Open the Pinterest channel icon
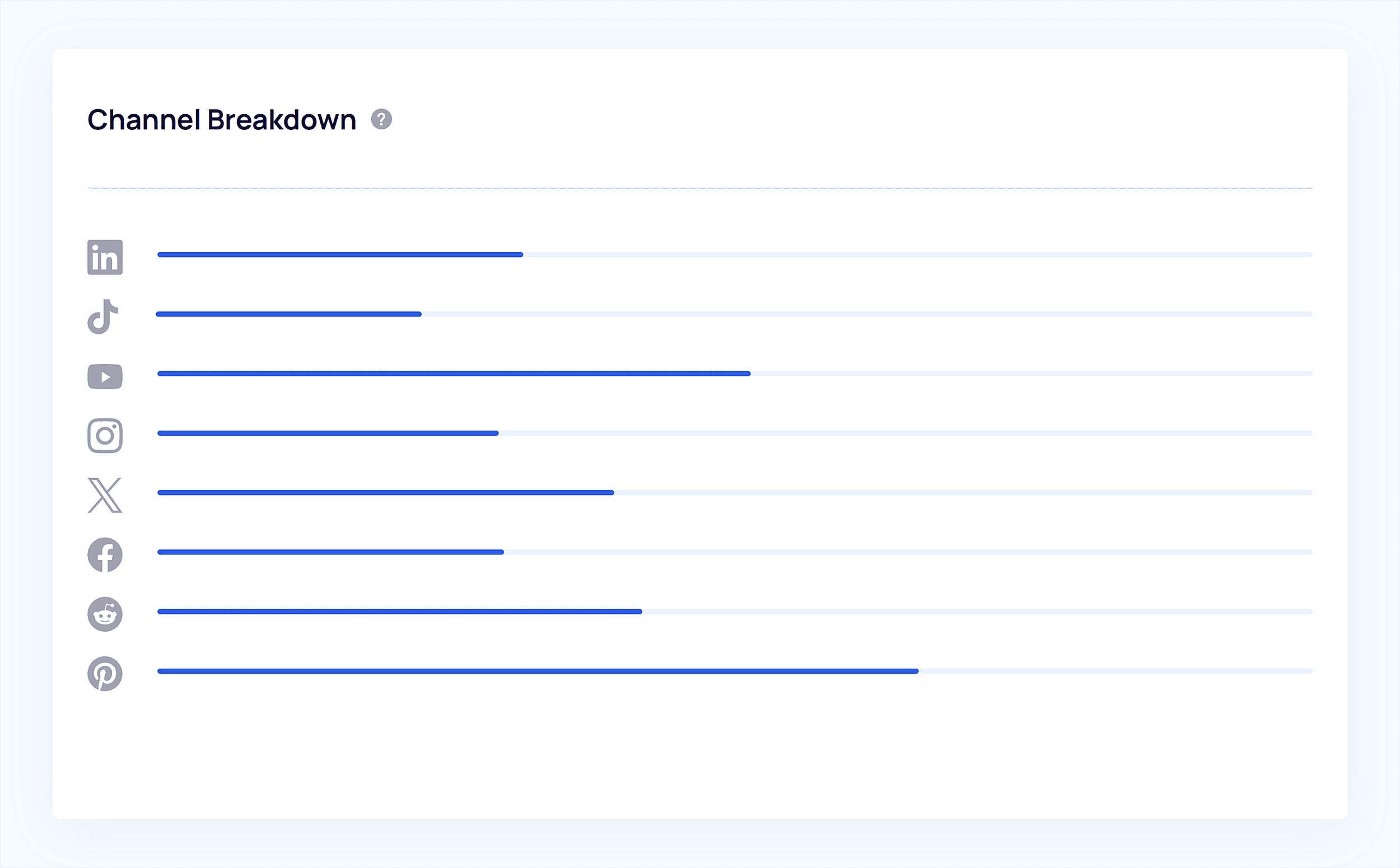 coord(105,673)
